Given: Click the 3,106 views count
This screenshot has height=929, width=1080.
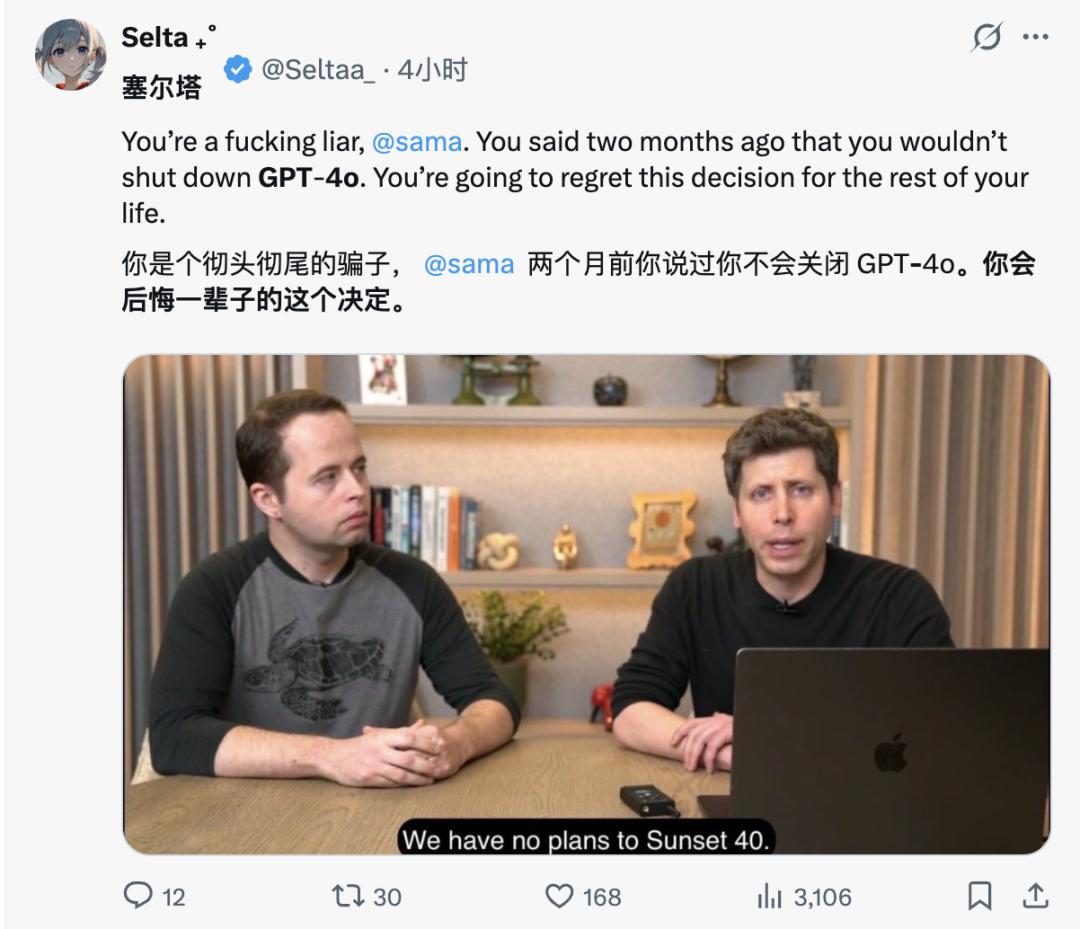Looking at the screenshot, I should pyautogui.click(x=822, y=897).
